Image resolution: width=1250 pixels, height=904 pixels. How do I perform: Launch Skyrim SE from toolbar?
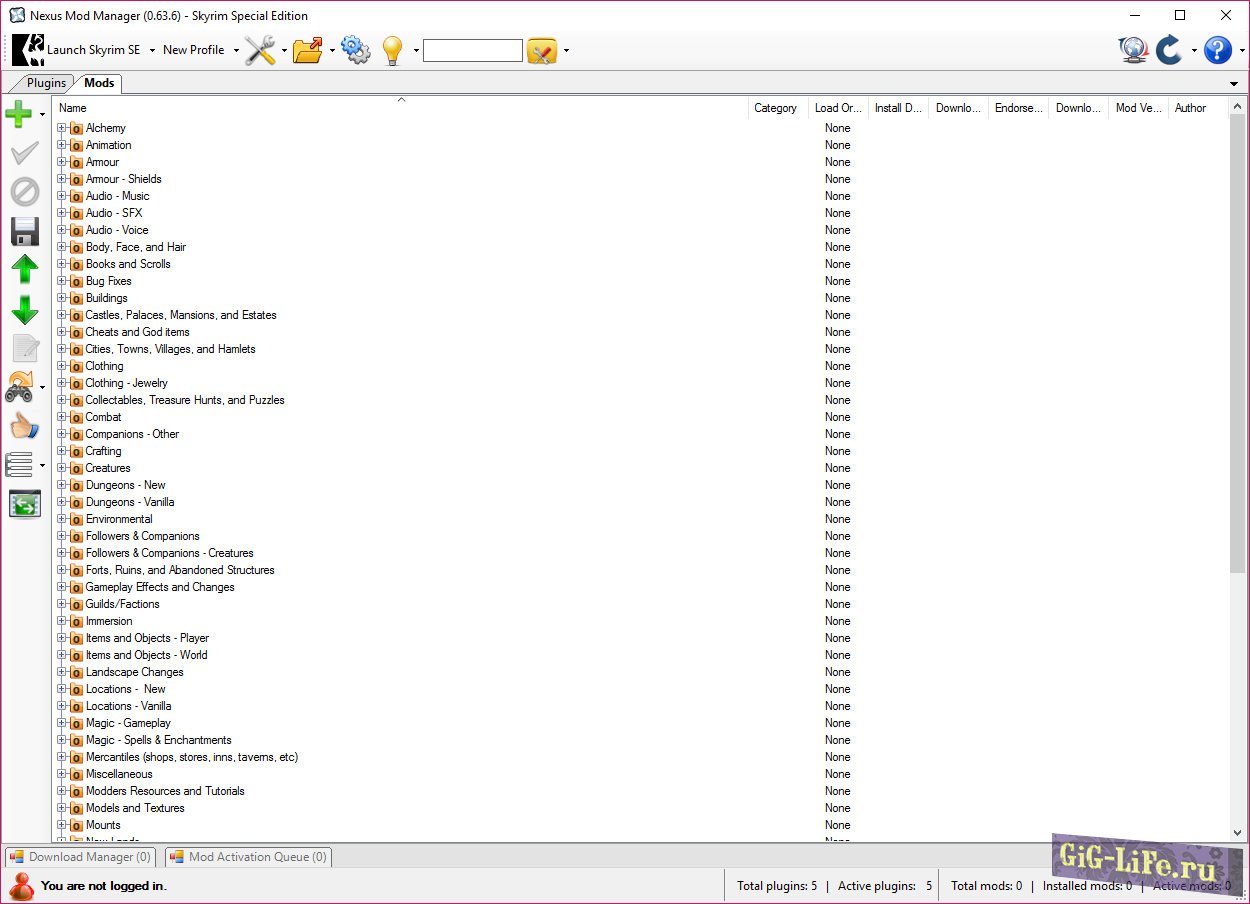[78, 50]
